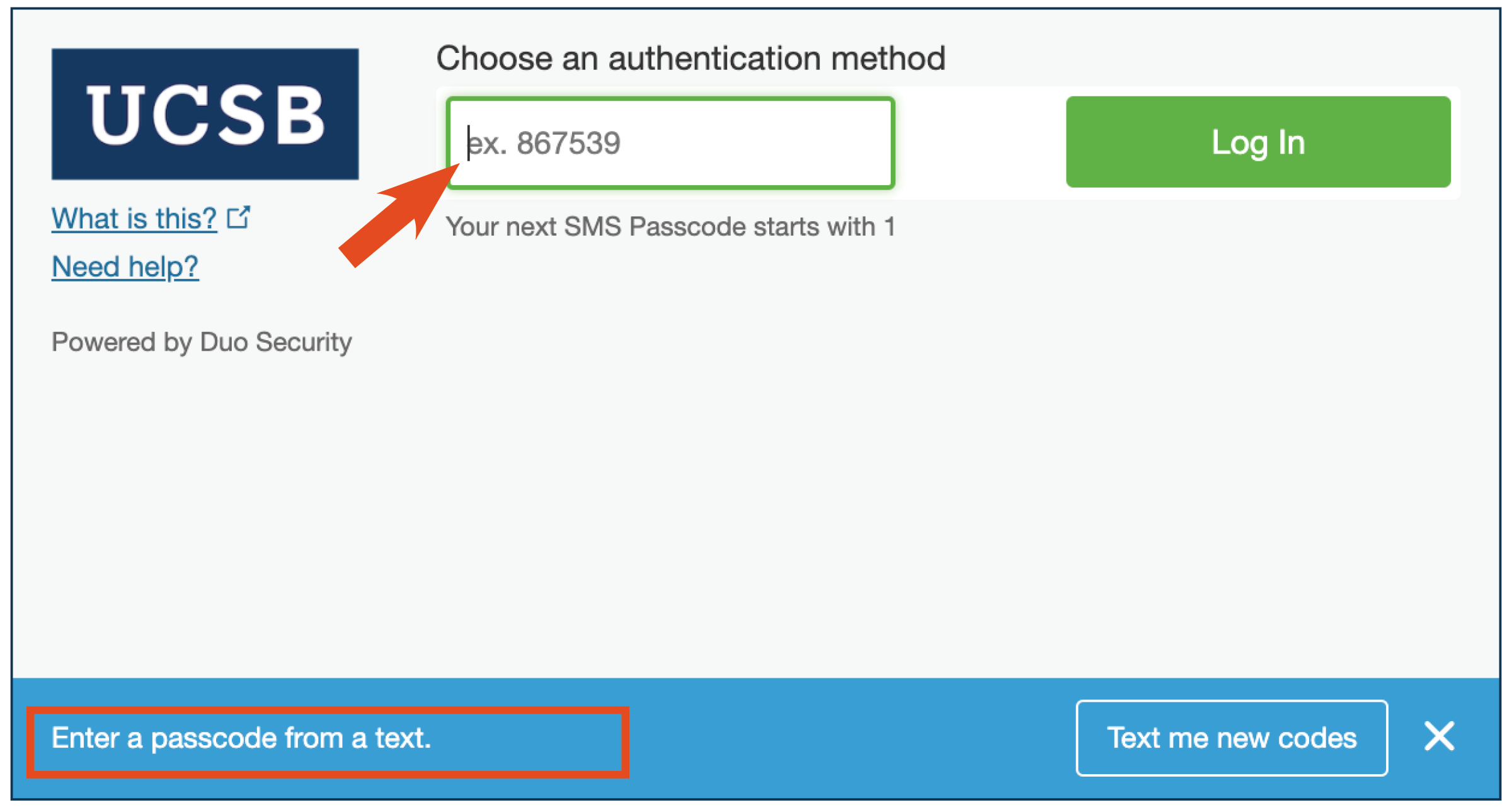Request codes via "Text me new codes"
This screenshot has height=810, width=1512.
coord(1232,738)
